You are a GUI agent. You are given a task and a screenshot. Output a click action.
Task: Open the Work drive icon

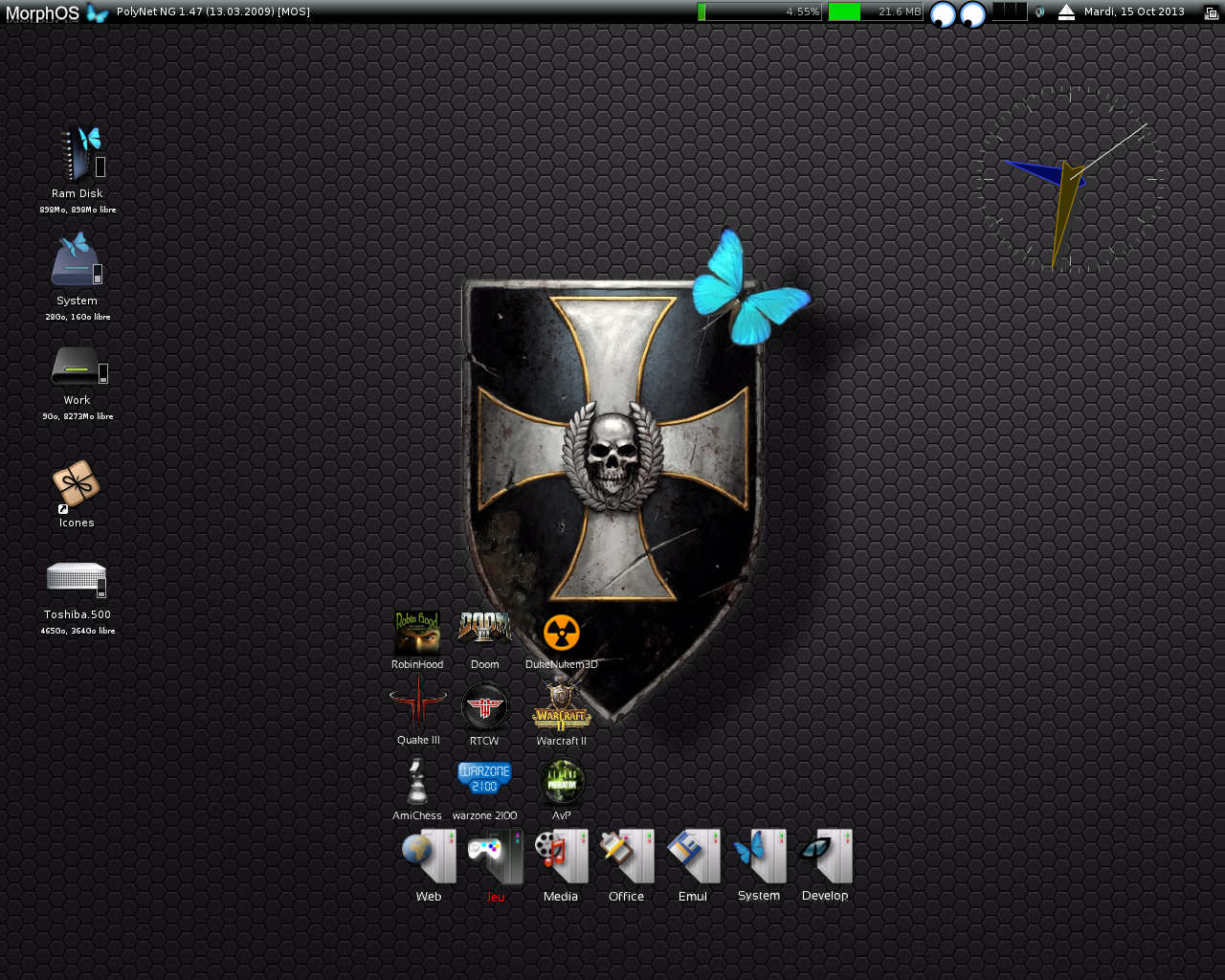coord(78,367)
